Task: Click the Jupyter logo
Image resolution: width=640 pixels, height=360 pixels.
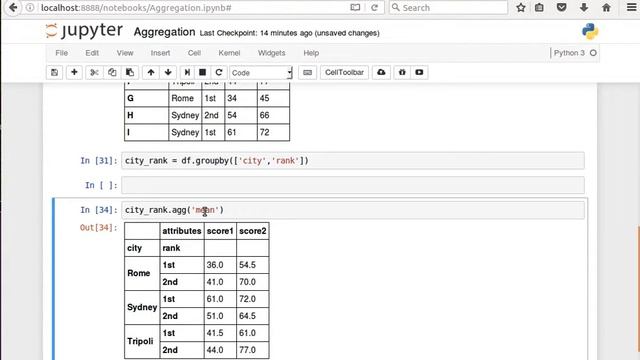Action: point(84,31)
